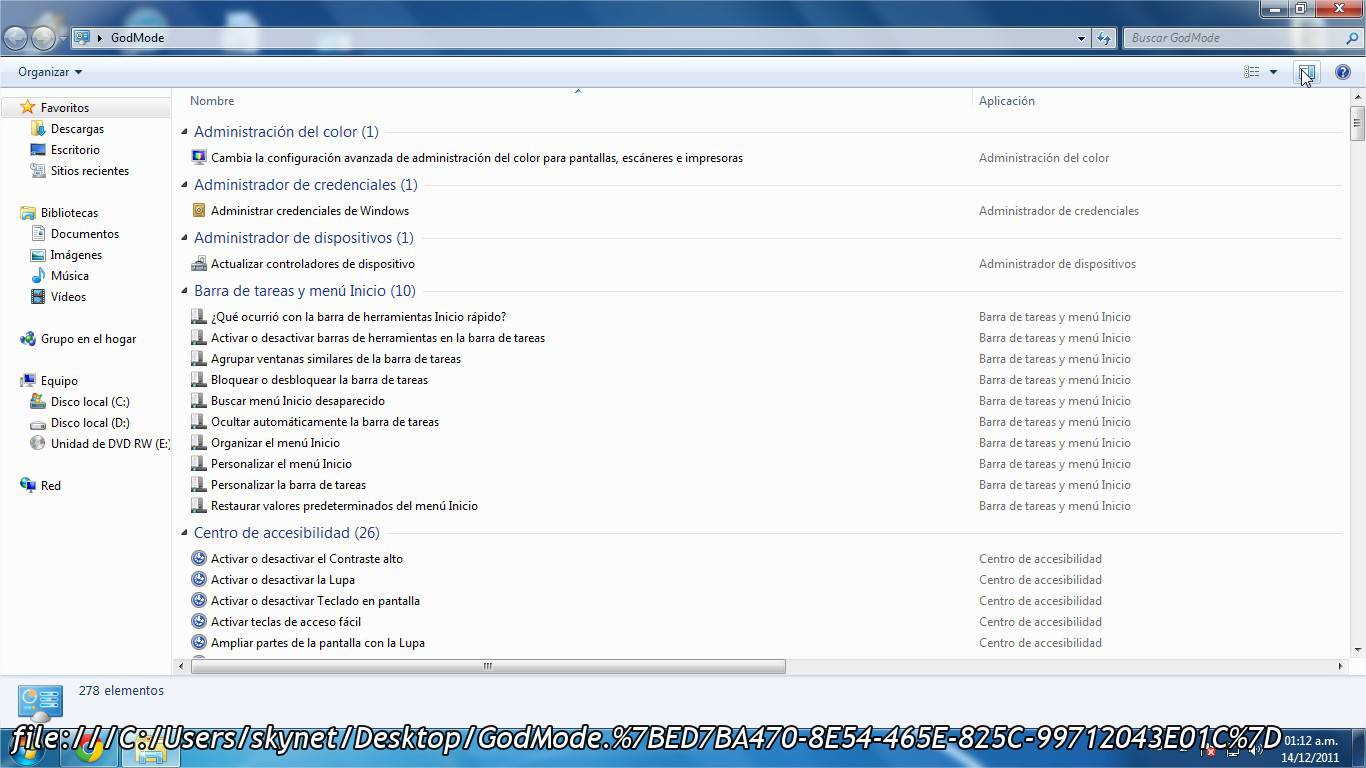Viewport: 1366px width, 768px height.
Task: Click the Música library icon
Action: pos(38,276)
